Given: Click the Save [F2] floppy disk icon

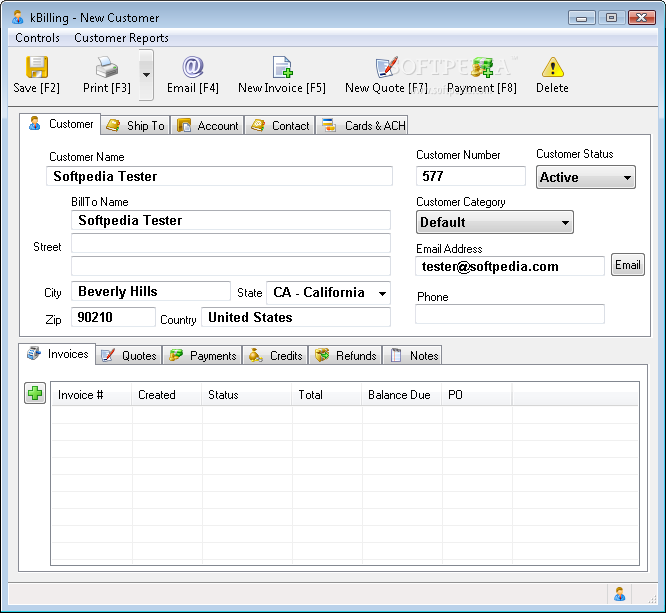Looking at the screenshot, I should [37, 67].
